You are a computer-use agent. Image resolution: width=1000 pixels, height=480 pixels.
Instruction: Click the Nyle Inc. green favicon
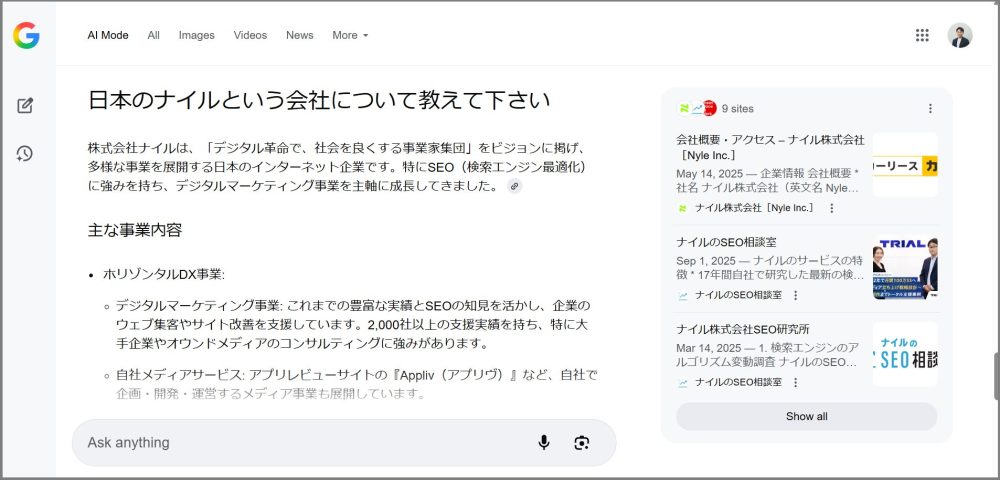point(682,208)
